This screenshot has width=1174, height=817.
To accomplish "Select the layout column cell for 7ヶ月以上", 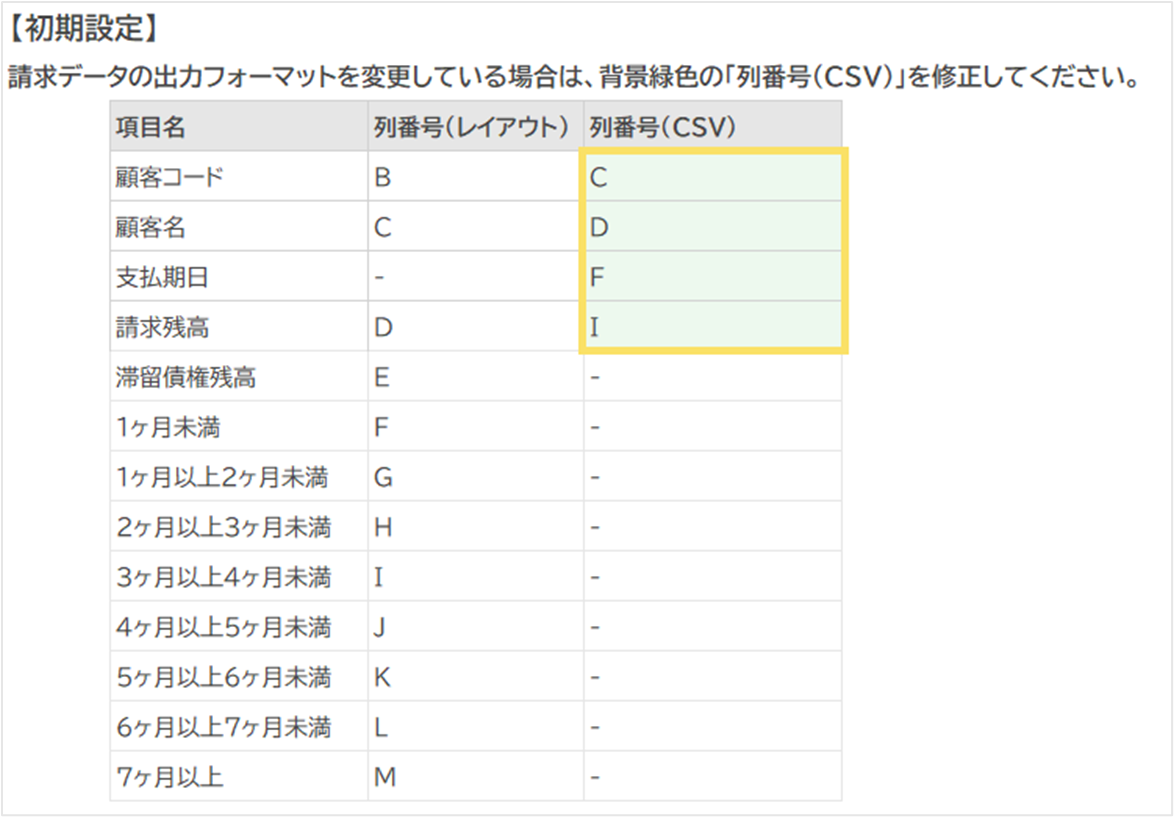I will [475, 777].
